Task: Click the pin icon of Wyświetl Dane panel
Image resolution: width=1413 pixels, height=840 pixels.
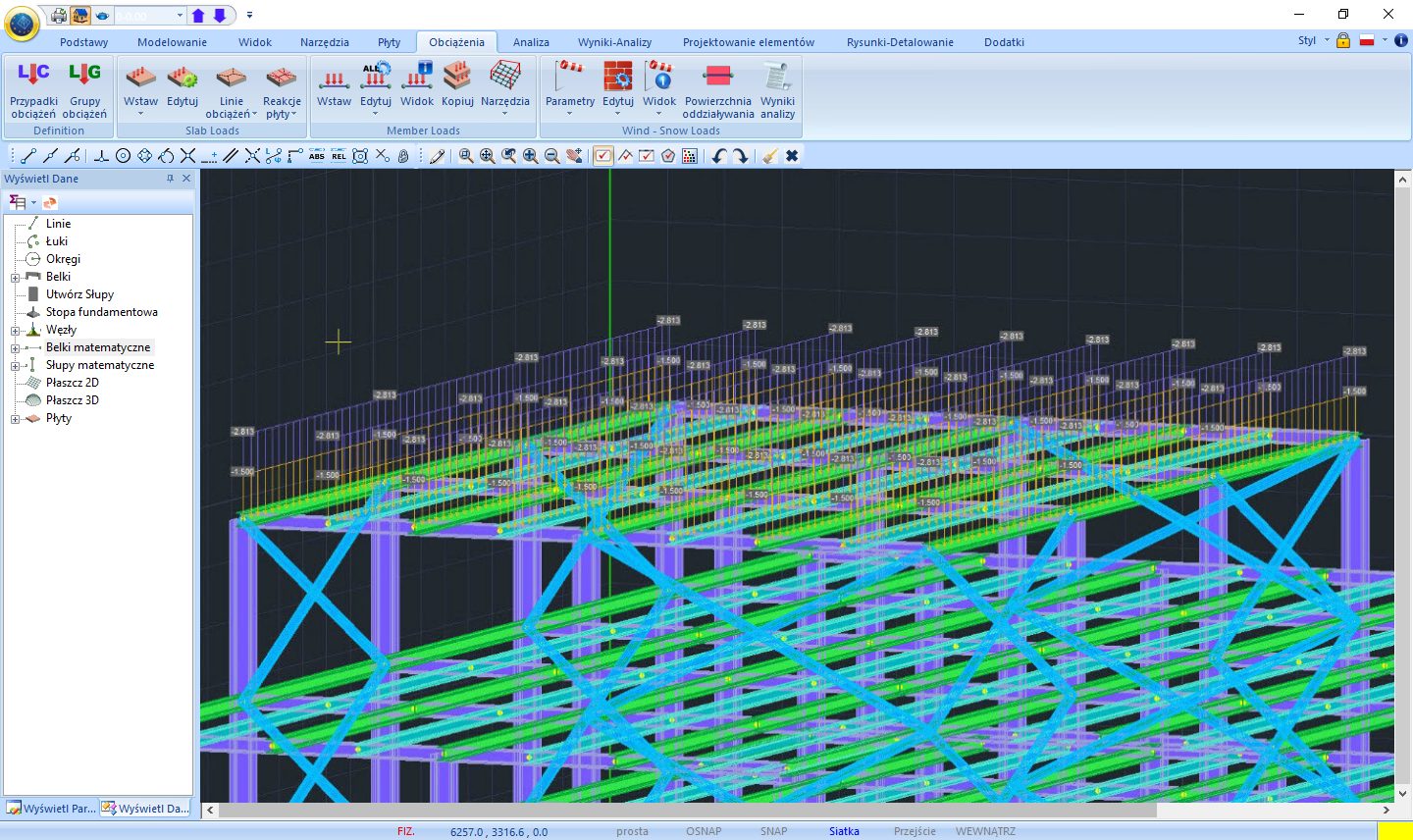Action: [170, 179]
